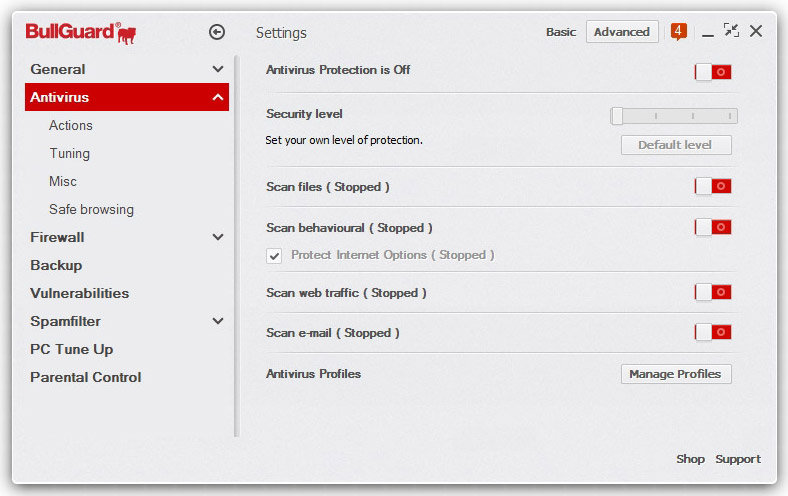Expand the Firewall section

point(218,237)
